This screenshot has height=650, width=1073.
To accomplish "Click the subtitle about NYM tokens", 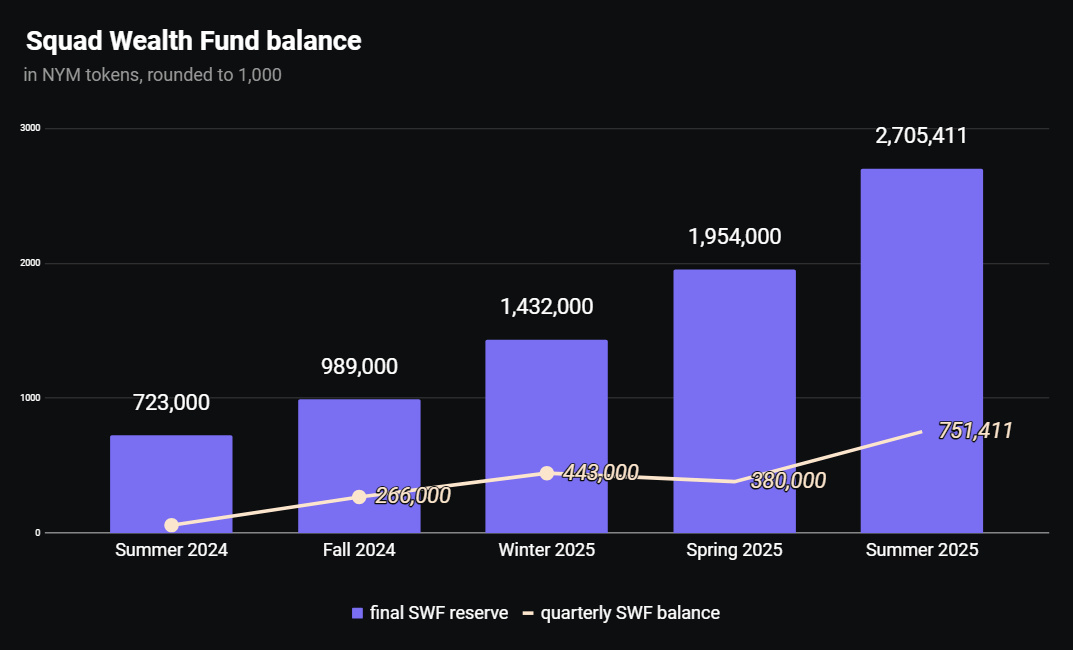I will point(152,75).
